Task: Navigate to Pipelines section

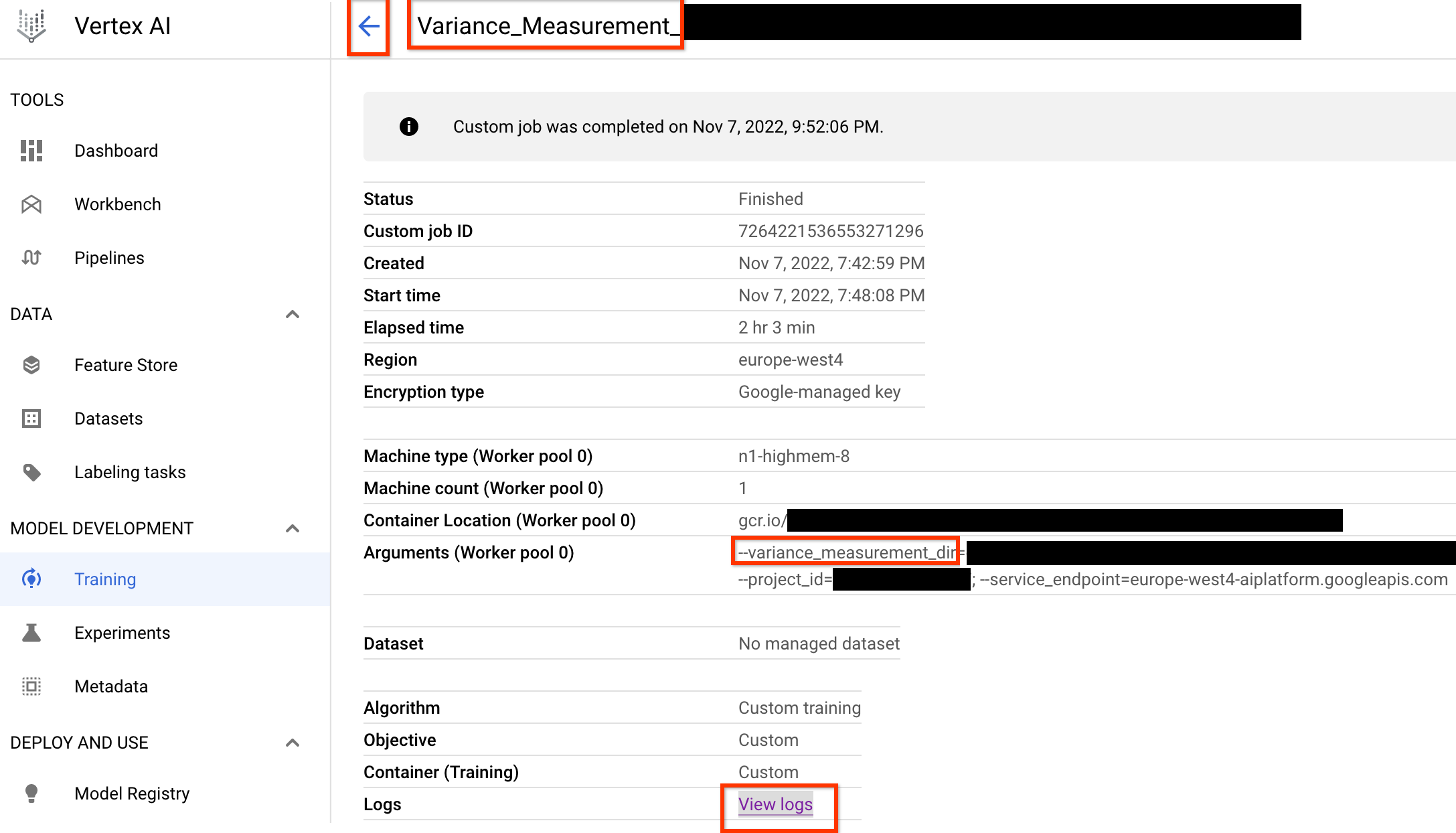Action: coord(109,258)
